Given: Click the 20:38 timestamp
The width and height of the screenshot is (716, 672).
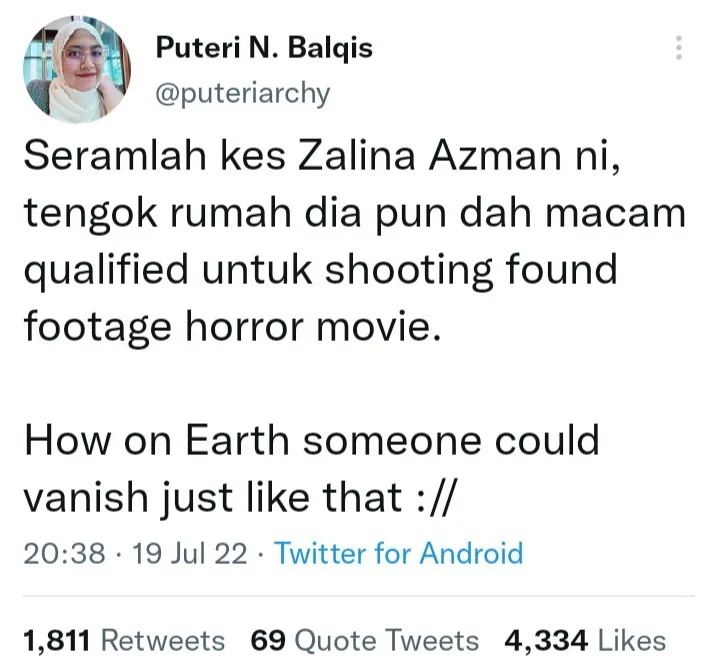Looking at the screenshot, I should [x=64, y=553].
